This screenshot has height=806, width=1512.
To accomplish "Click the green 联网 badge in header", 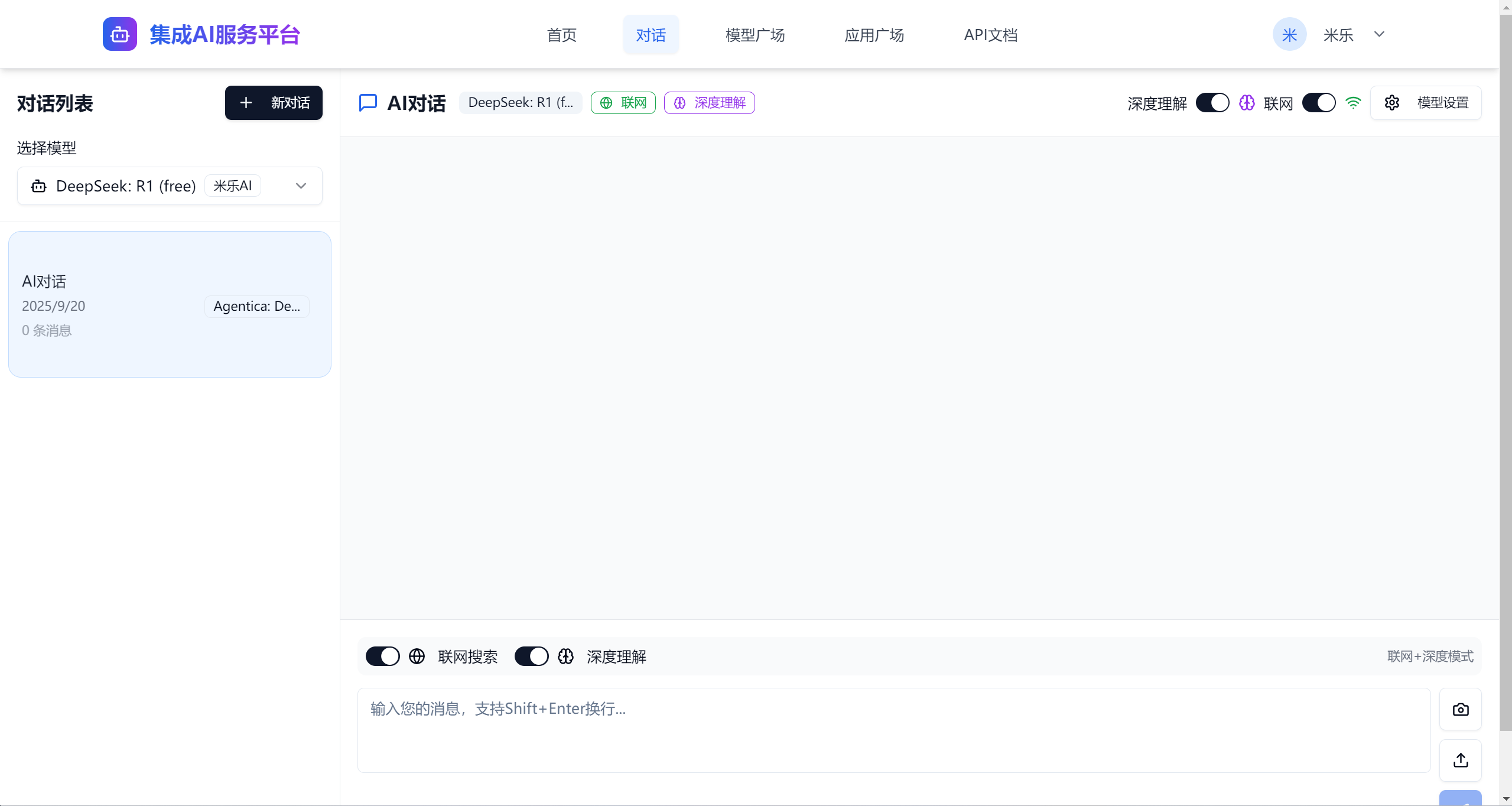I will click(623, 103).
